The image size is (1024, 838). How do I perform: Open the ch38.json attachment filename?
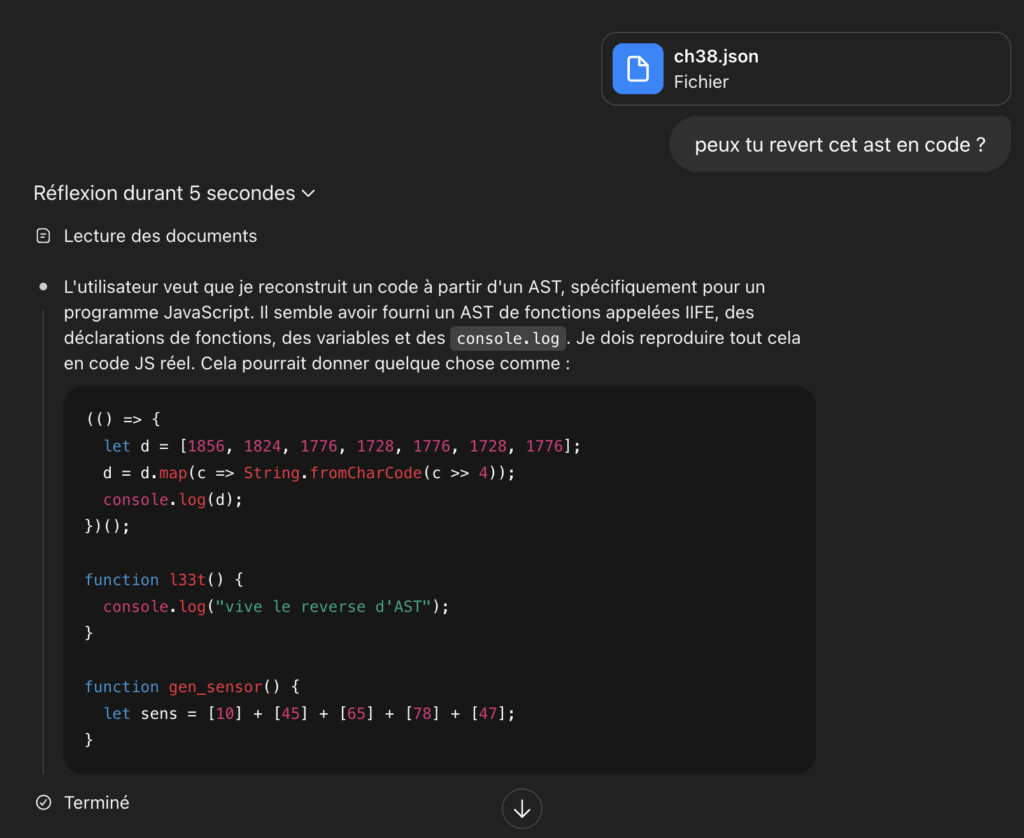716,57
